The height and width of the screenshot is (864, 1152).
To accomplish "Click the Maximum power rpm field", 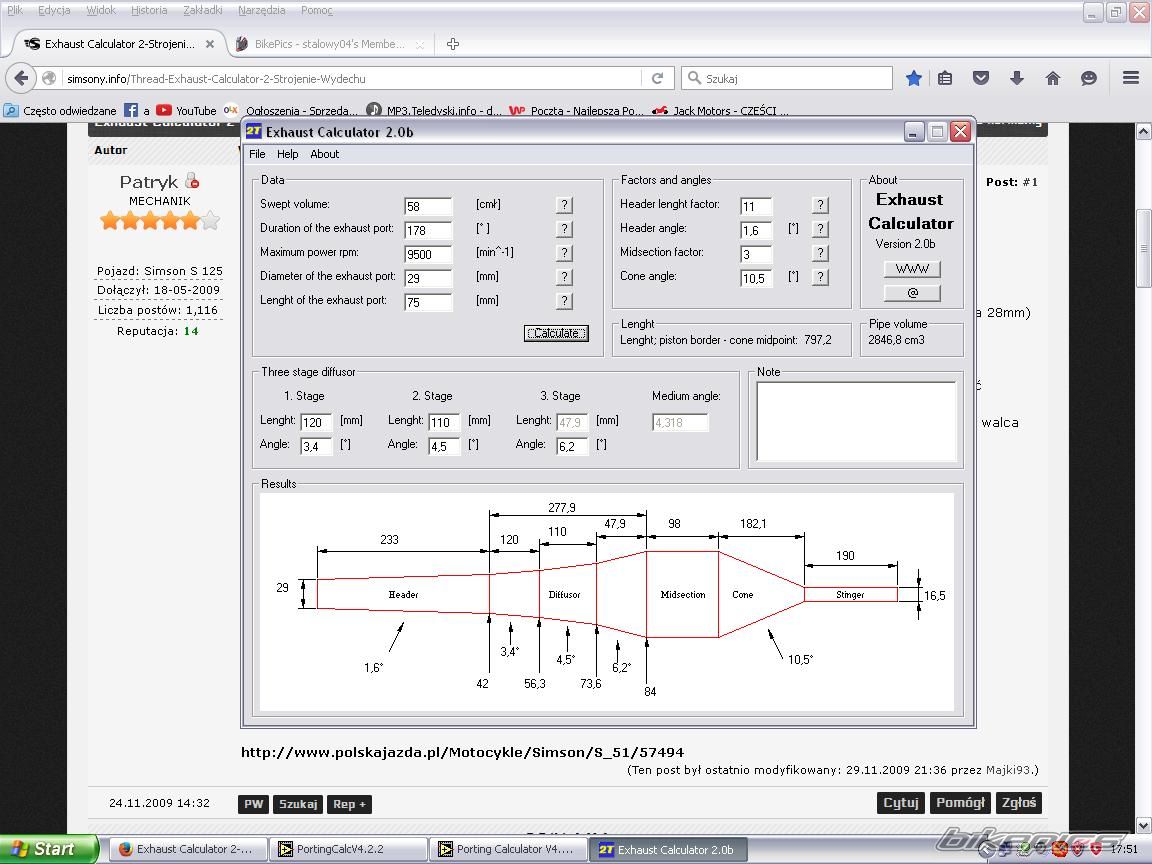I will pyautogui.click(x=428, y=254).
